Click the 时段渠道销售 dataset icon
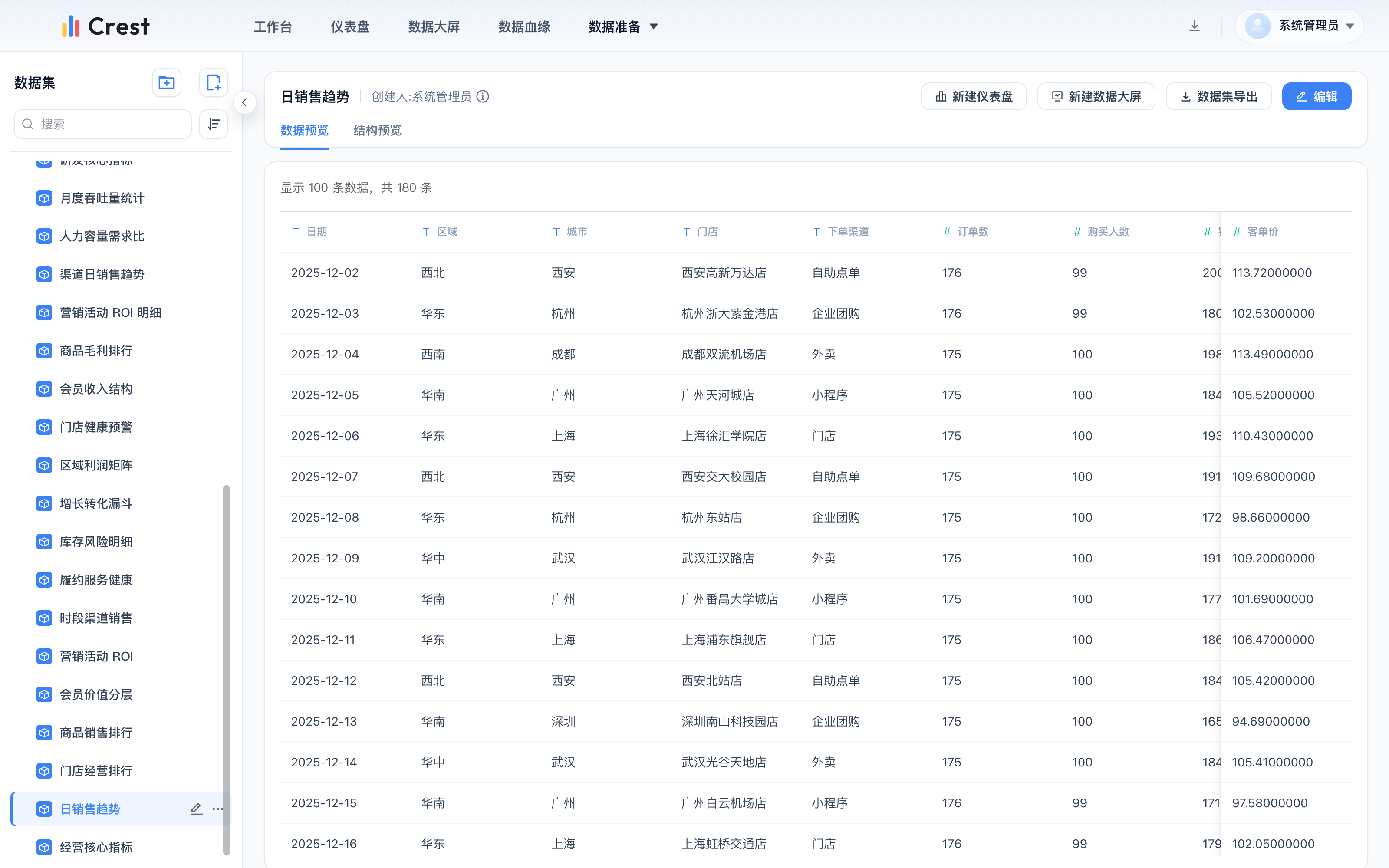 (44, 618)
